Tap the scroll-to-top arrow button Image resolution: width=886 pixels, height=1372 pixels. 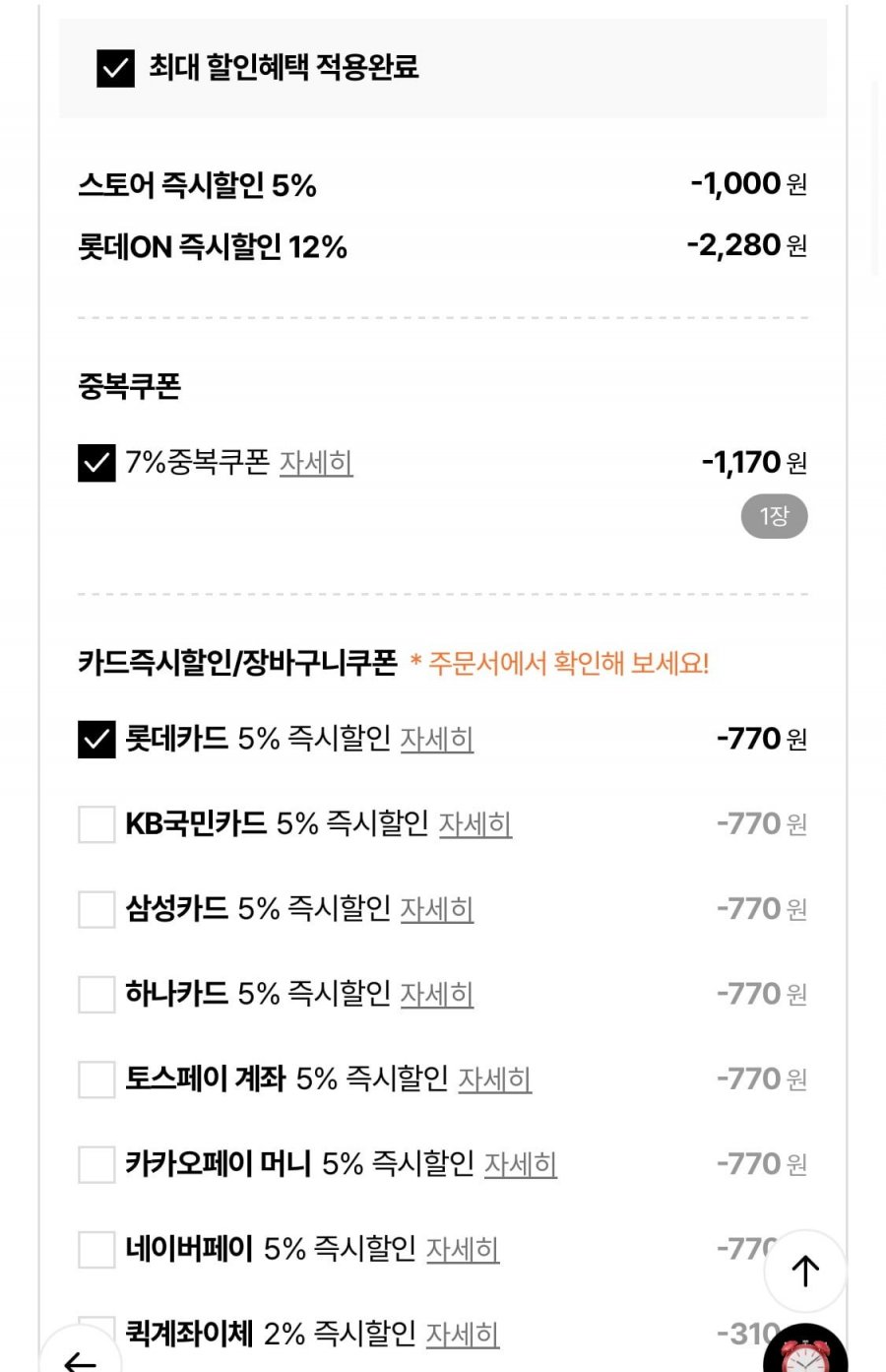805,1271
